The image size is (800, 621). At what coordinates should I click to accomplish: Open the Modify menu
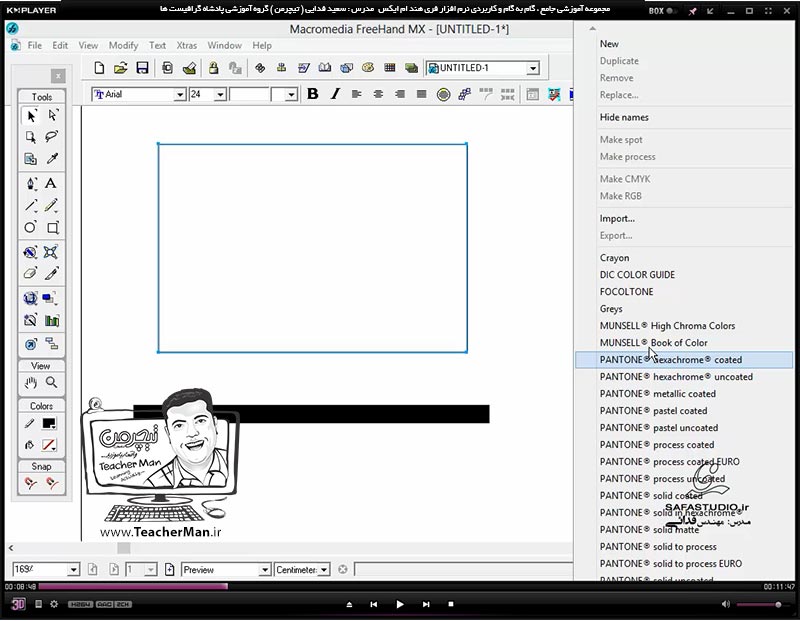(123, 45)
